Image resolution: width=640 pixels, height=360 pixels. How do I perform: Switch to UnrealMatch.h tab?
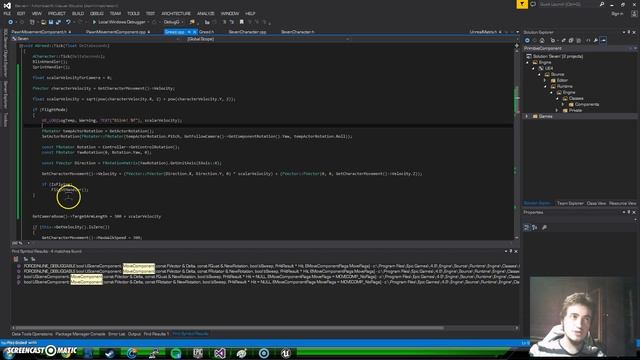[x=483, y=32]
